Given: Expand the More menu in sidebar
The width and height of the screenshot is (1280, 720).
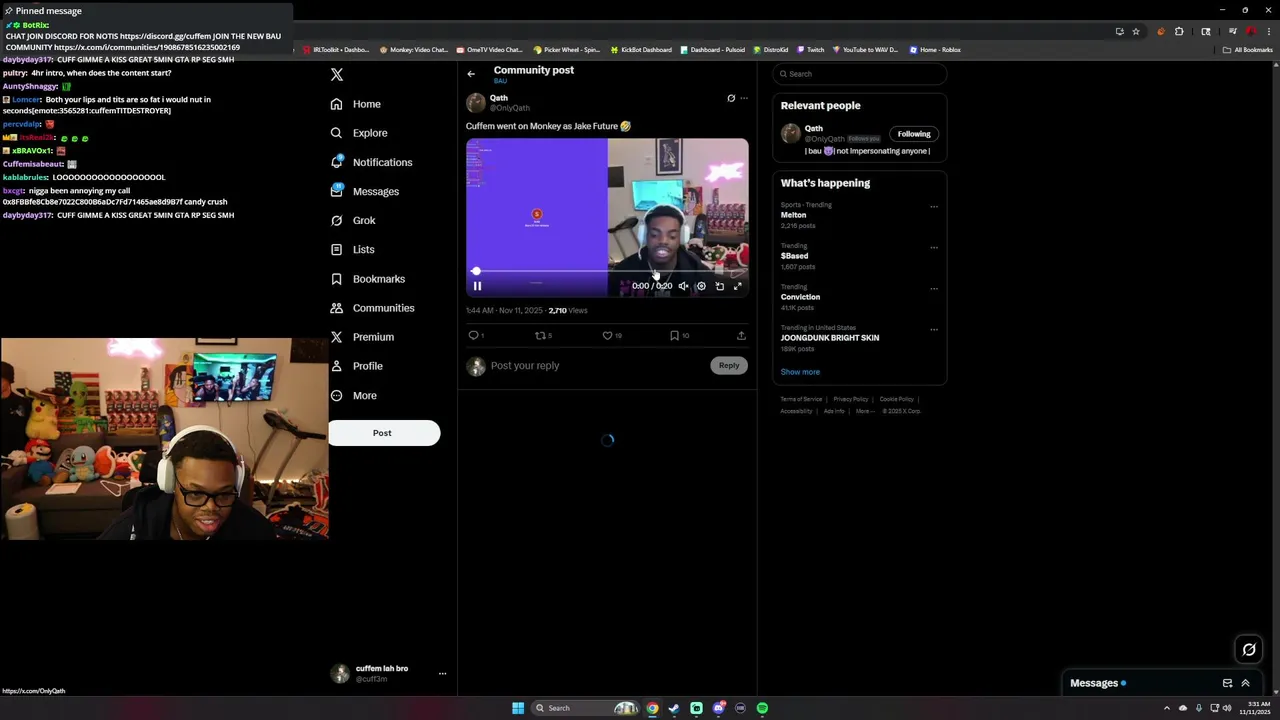Looking at the screenshot, I should [x=353, y=396].
